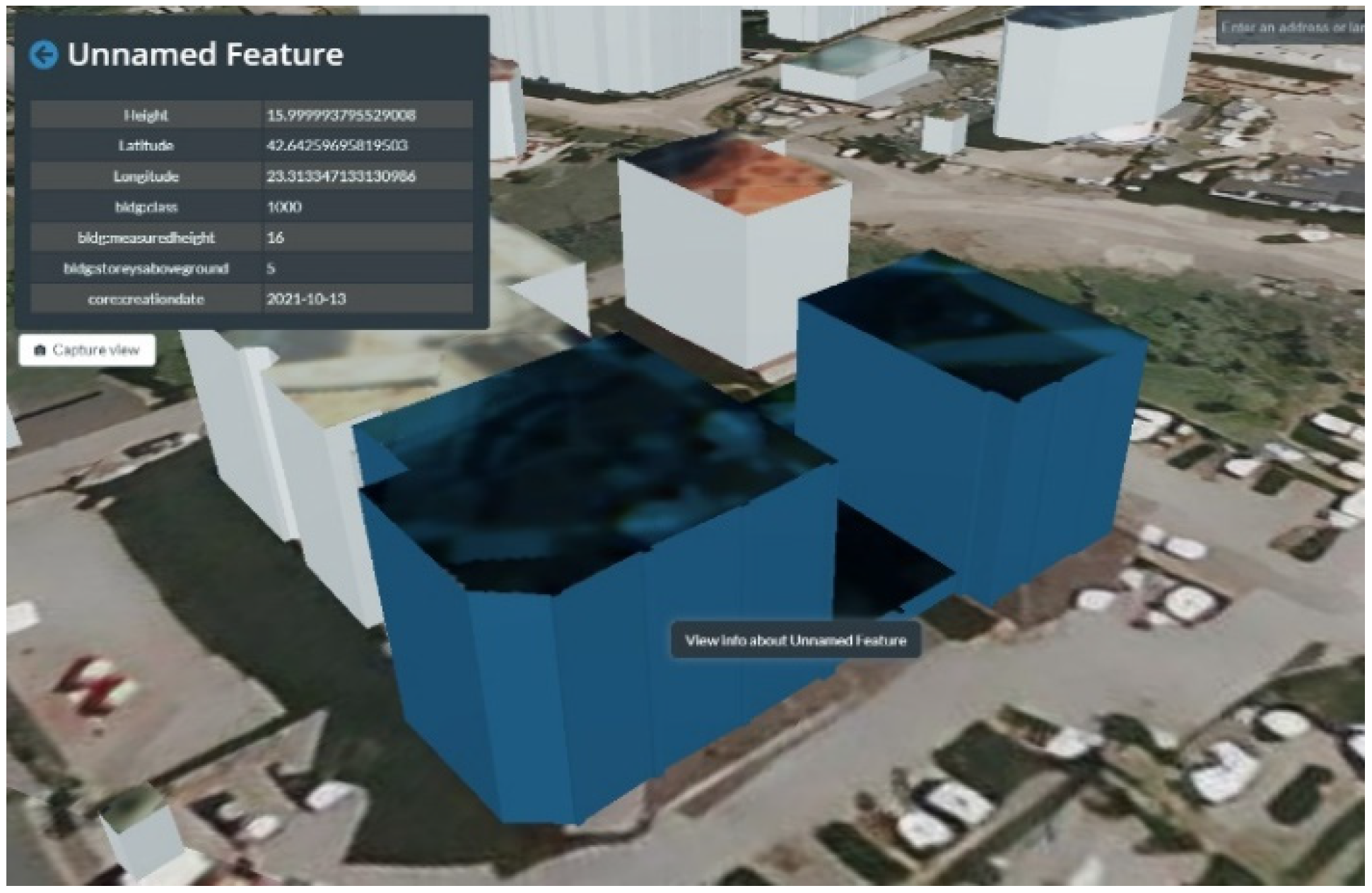Select the tiny white cube building

944,134
